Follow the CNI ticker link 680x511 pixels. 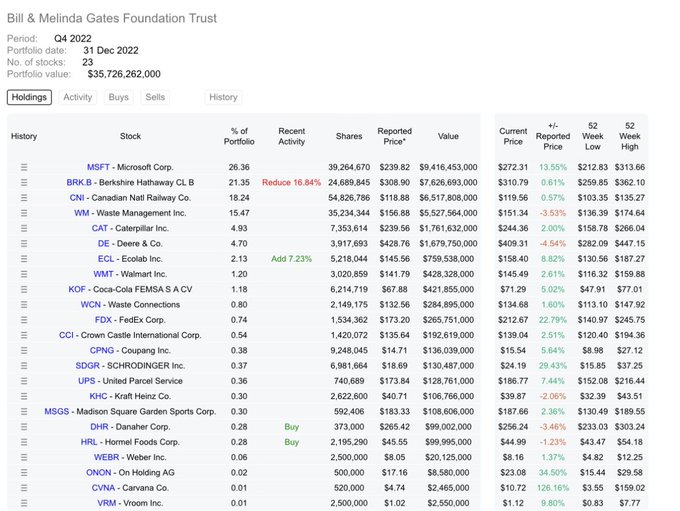click(x=77, y=197)
